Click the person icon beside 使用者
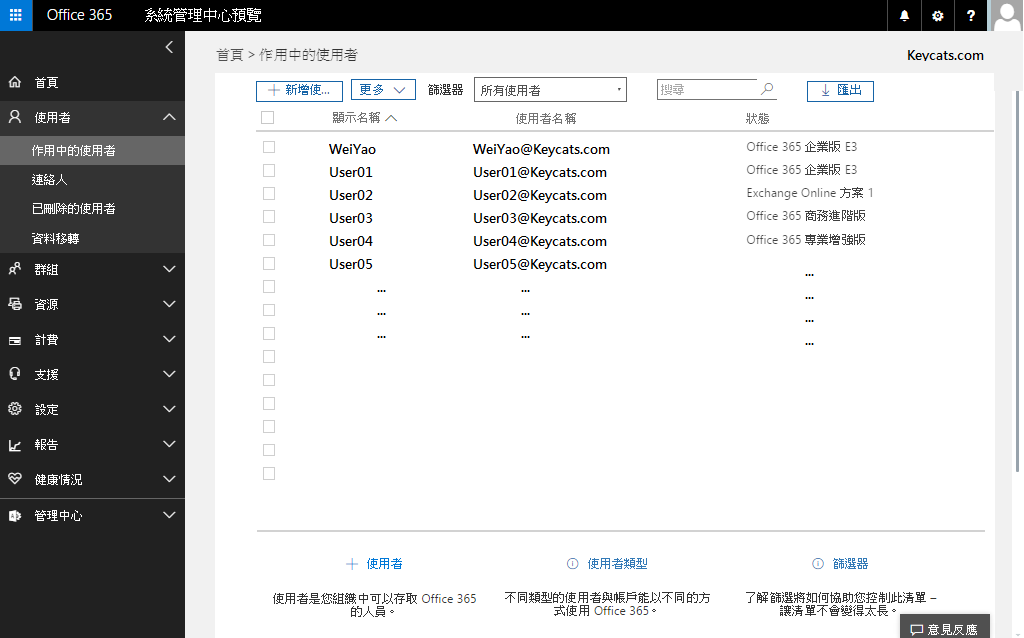 [15, 117]
